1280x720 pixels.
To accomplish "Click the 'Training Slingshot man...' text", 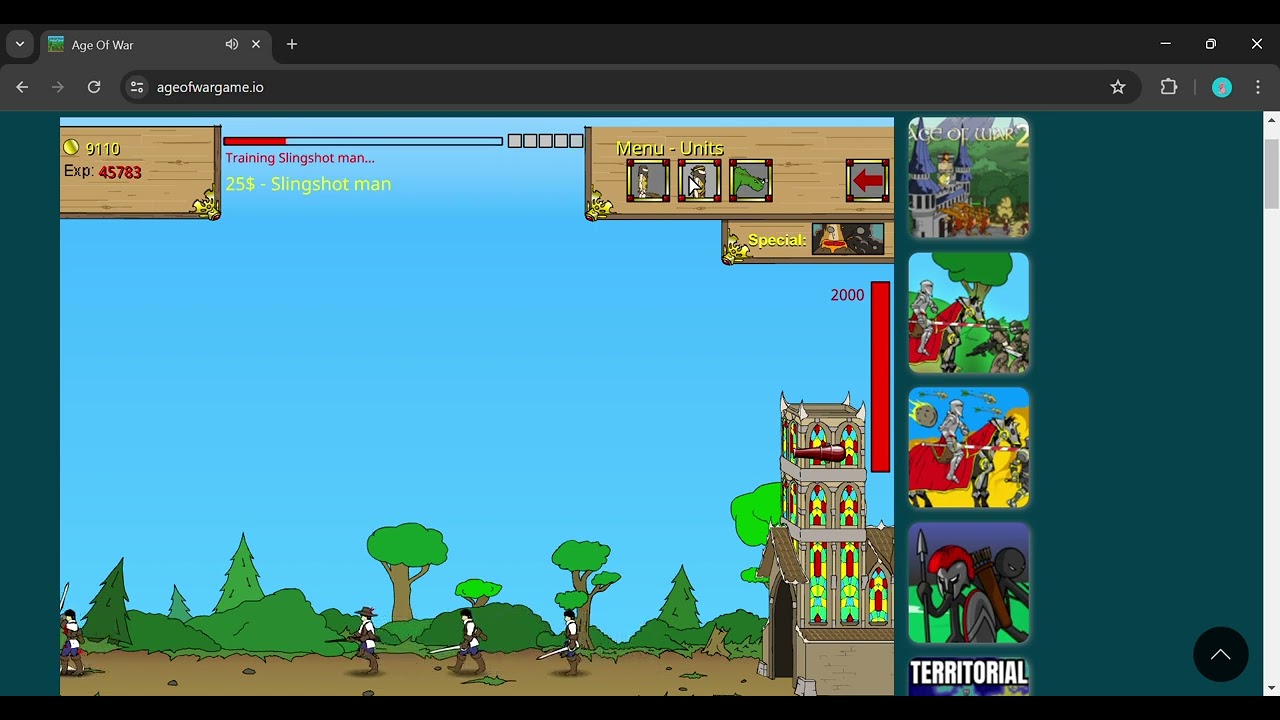I will pyautogui.click(x=300, y=158).
